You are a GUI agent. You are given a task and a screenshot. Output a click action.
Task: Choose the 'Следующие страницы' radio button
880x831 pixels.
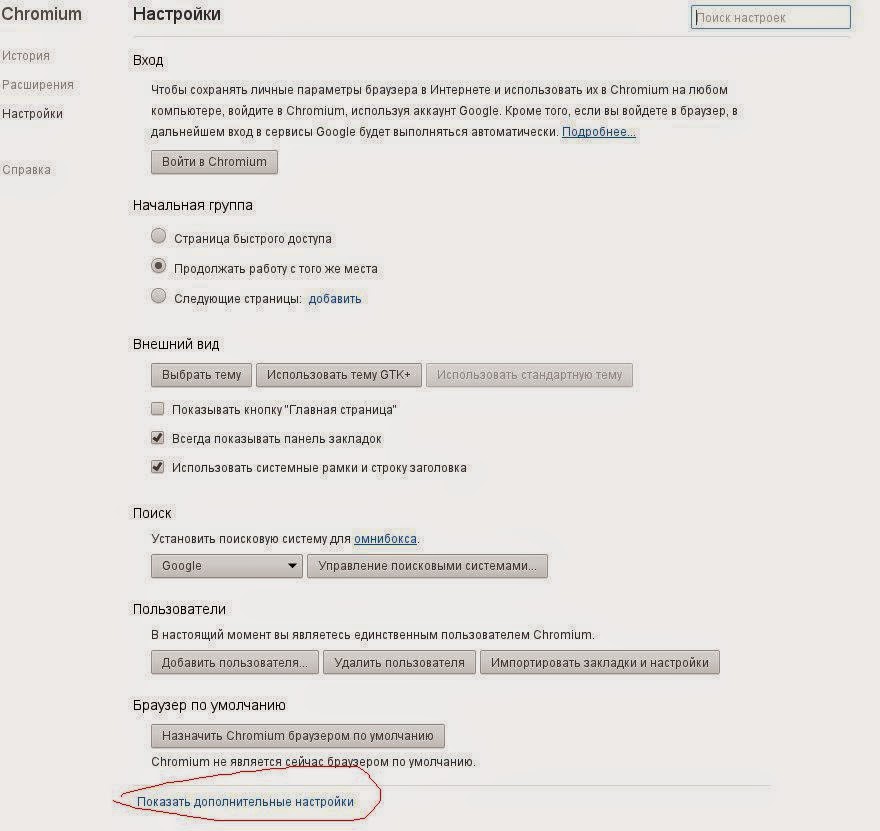(158, 297)
